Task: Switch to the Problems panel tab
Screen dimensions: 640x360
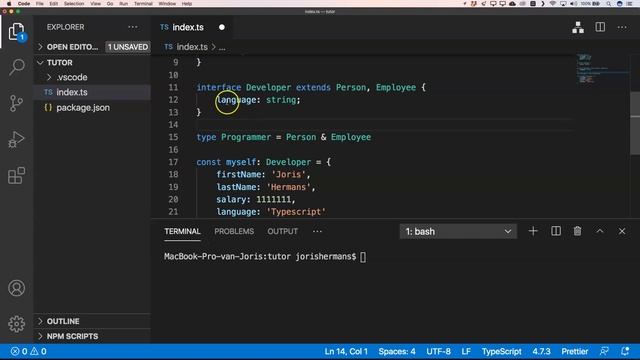Action: (x=234, y=231)
